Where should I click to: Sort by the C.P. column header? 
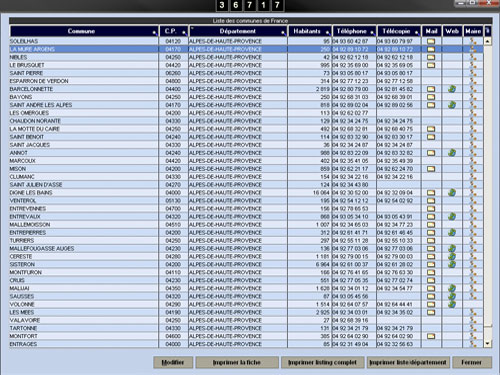pos(174,31)
